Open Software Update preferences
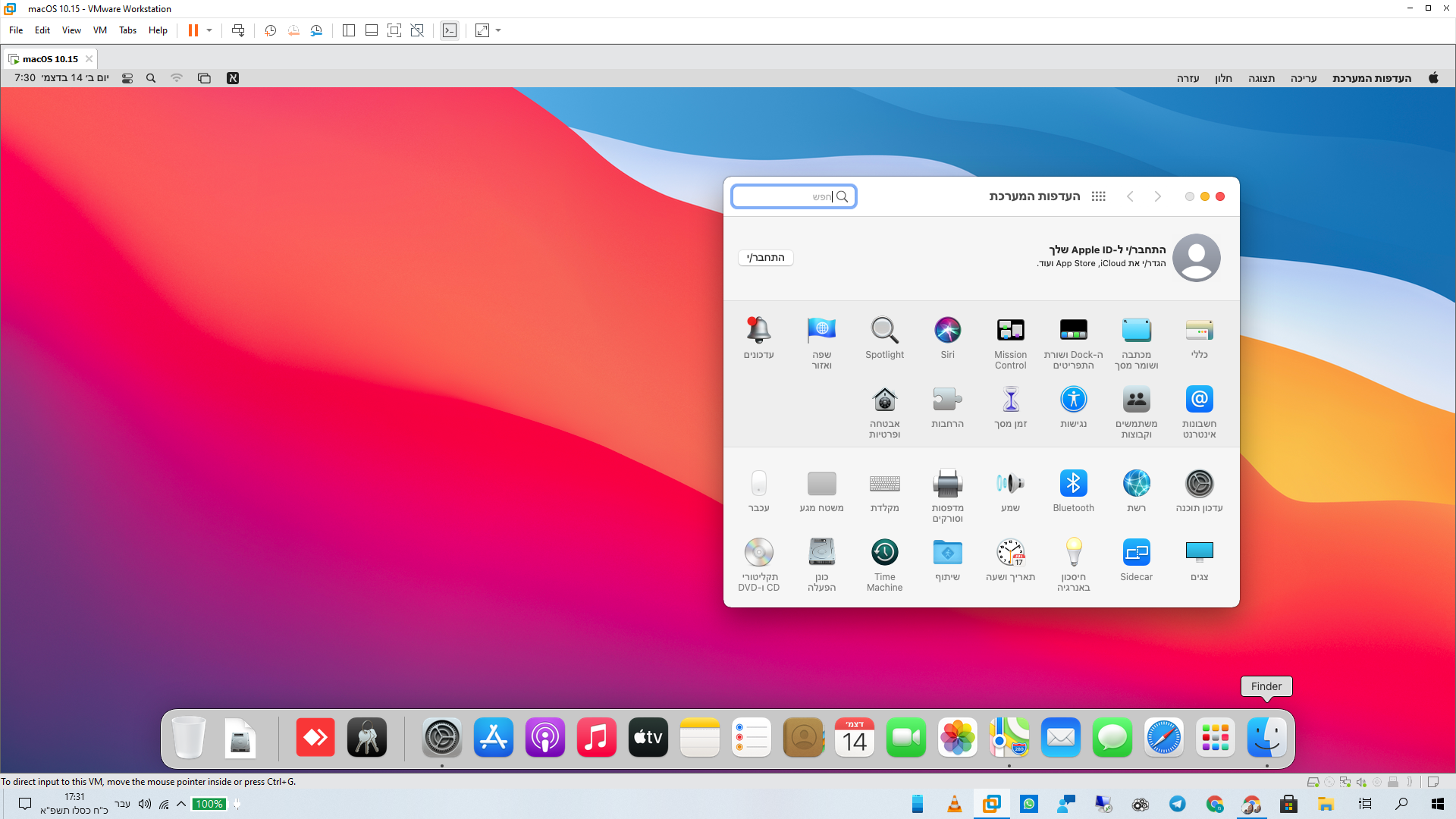1456x819 pixels. tap(1199, 491)
